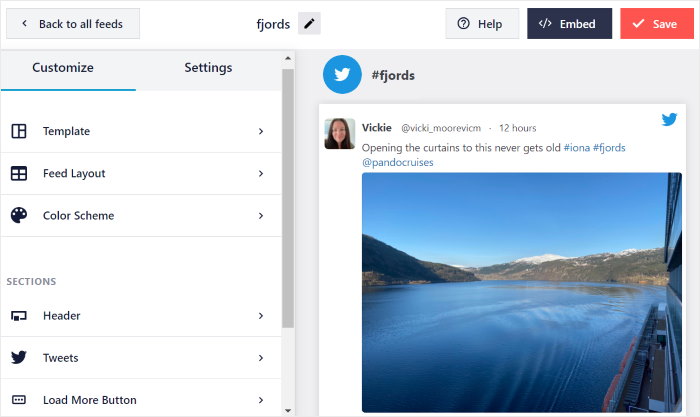Click the Vickie author name

[377, 128]
